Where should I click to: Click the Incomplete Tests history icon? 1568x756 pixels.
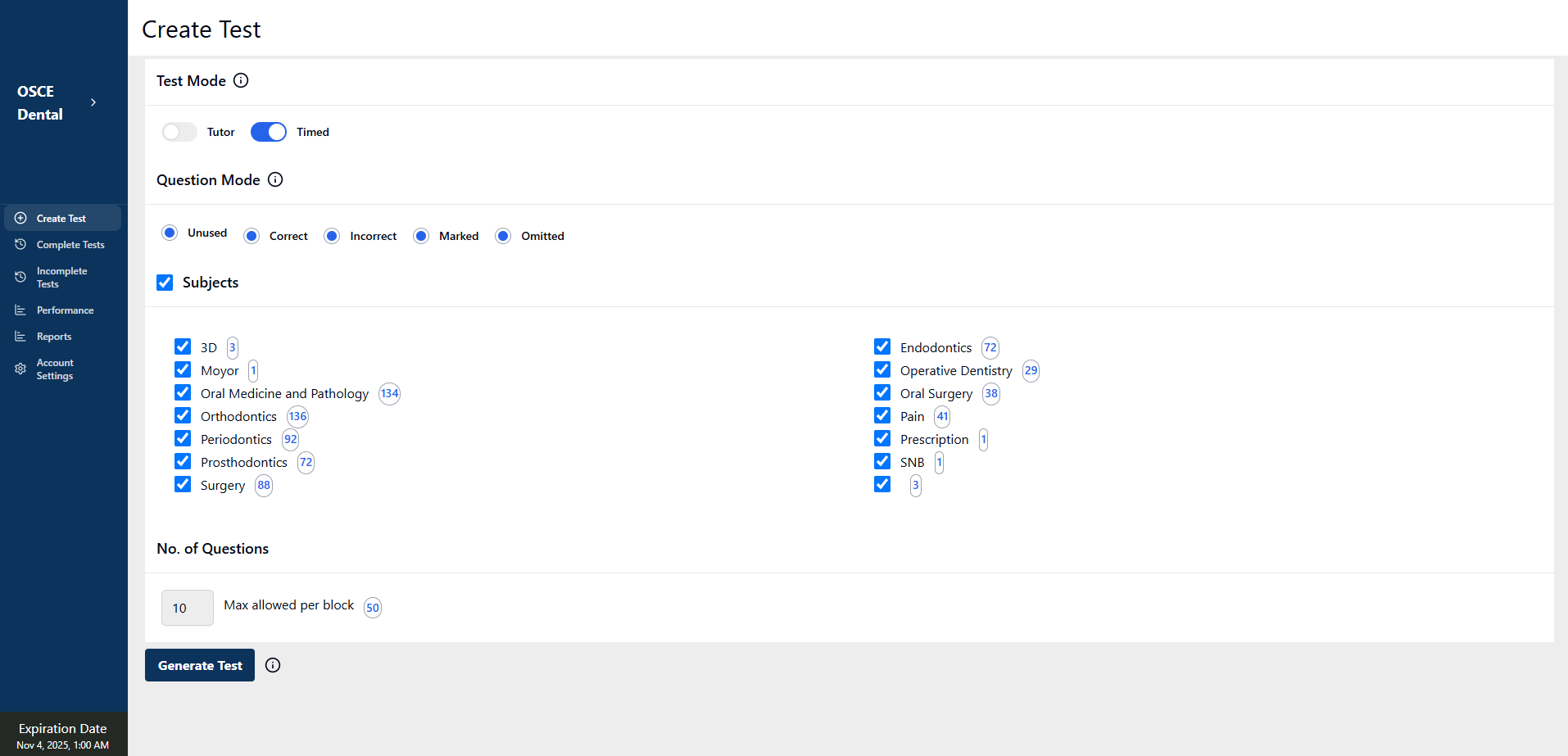coord(20,277)
